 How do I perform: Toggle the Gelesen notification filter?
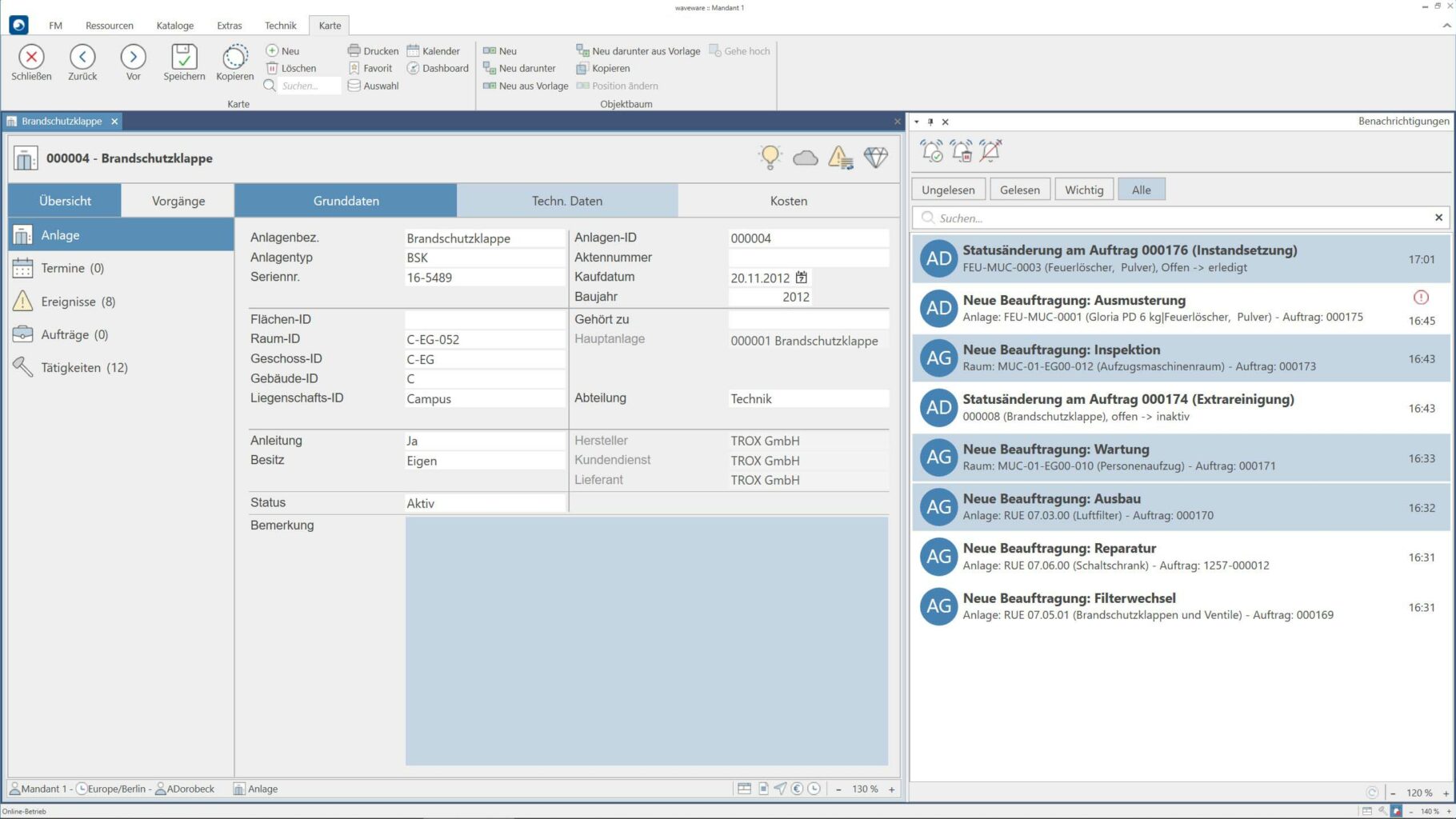pos(1020,190)
